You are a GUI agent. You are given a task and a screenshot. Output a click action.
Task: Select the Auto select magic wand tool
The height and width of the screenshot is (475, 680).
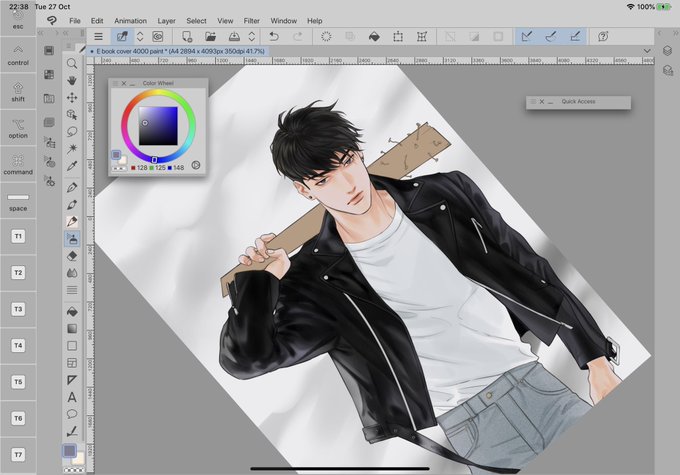[72, 149]
